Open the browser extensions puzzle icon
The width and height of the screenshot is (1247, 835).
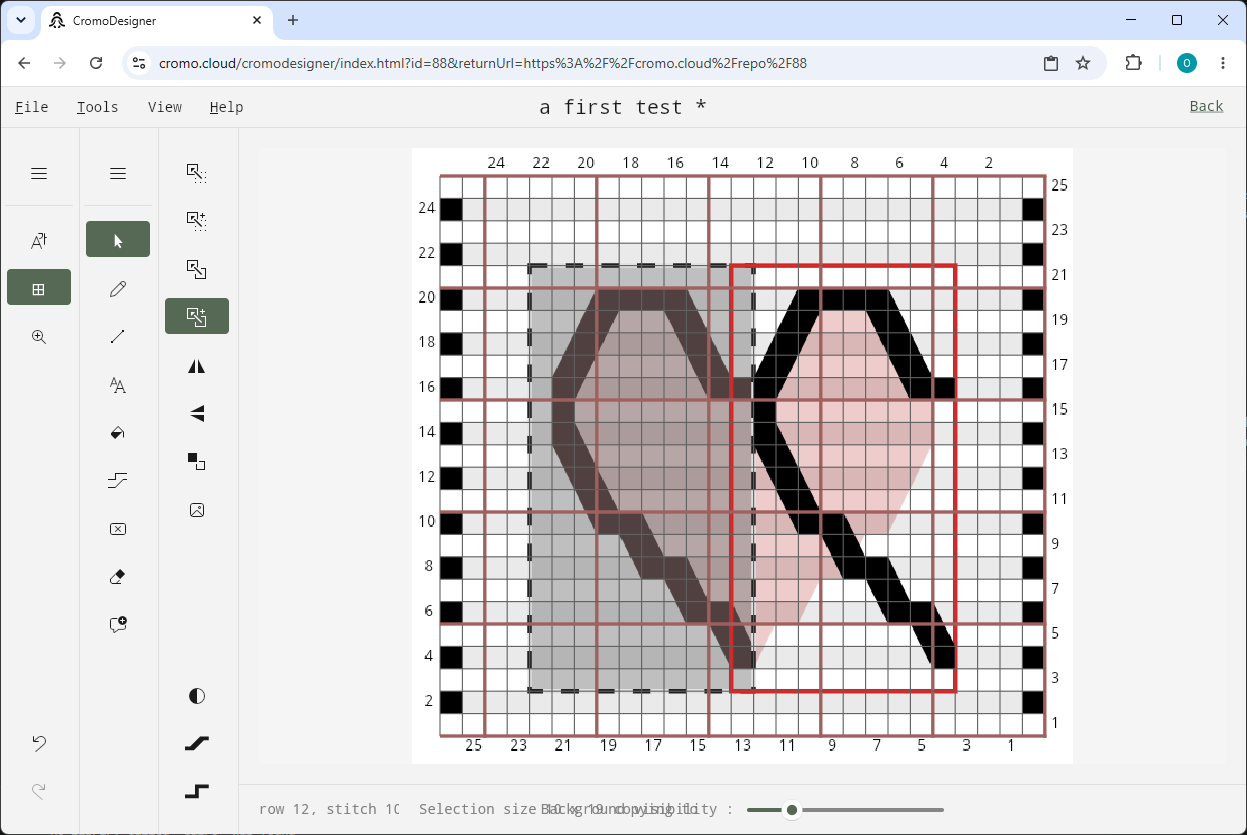coord(1133,63)
